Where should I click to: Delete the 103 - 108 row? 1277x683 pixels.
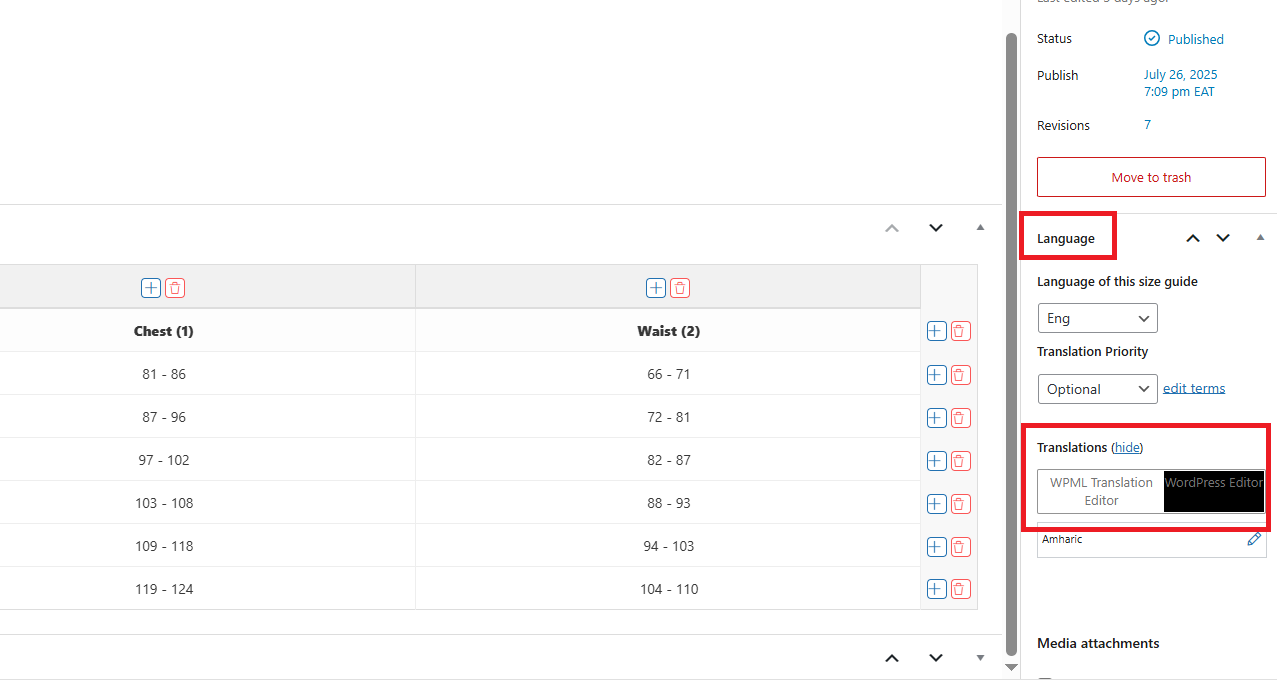(x=960, y=504)
